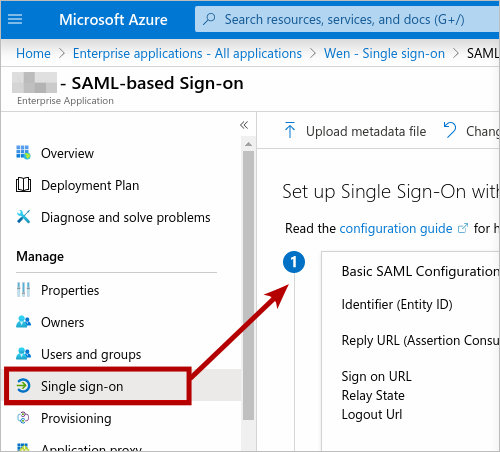Viewport: 500px width, 452px height.
Task: Open Enterprise applications - All applications breadcrumb
Action: (x=187, y=53)
